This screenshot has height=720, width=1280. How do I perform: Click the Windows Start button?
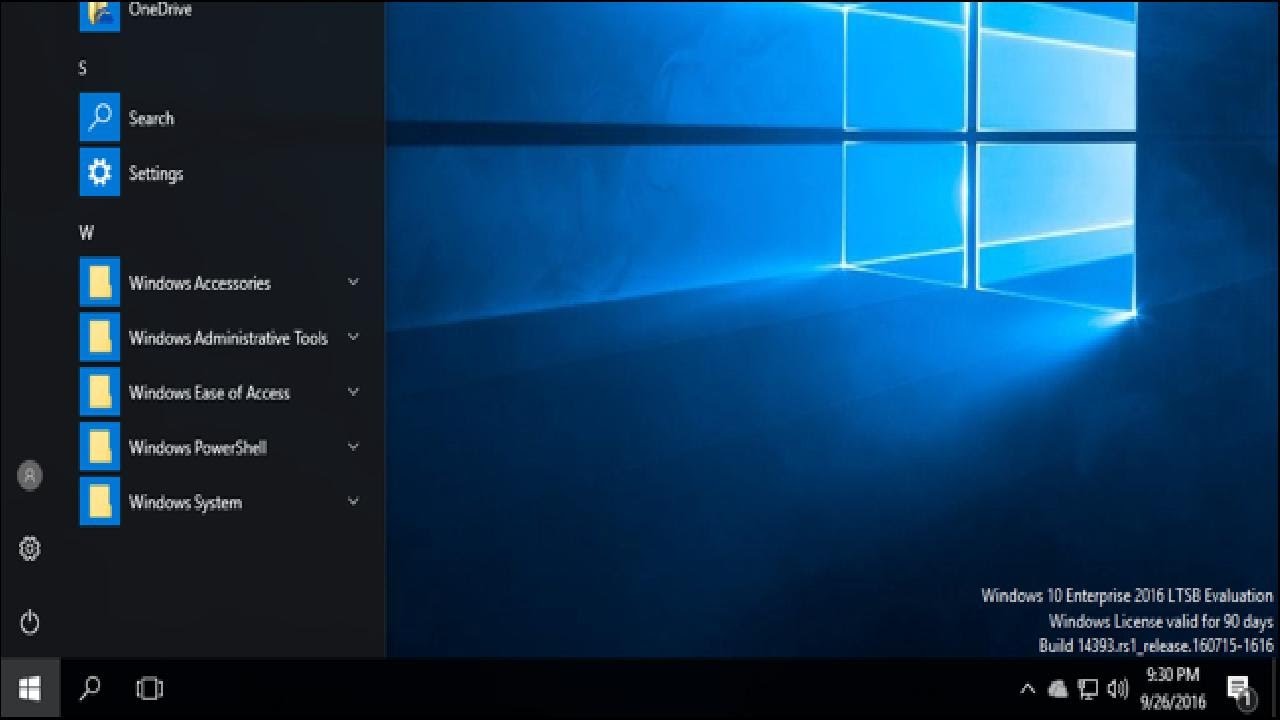pos(29,689)
